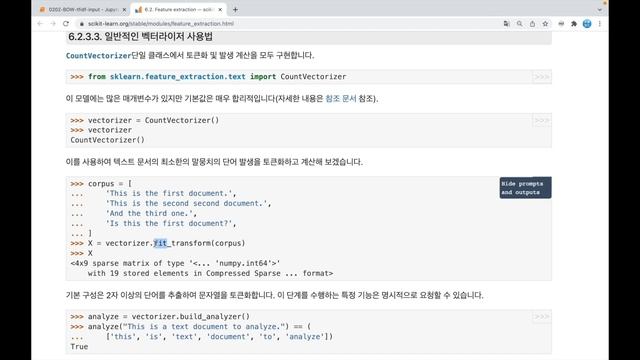
Task: Click the 'with 19 stored elements' output line
Action: 210,273
